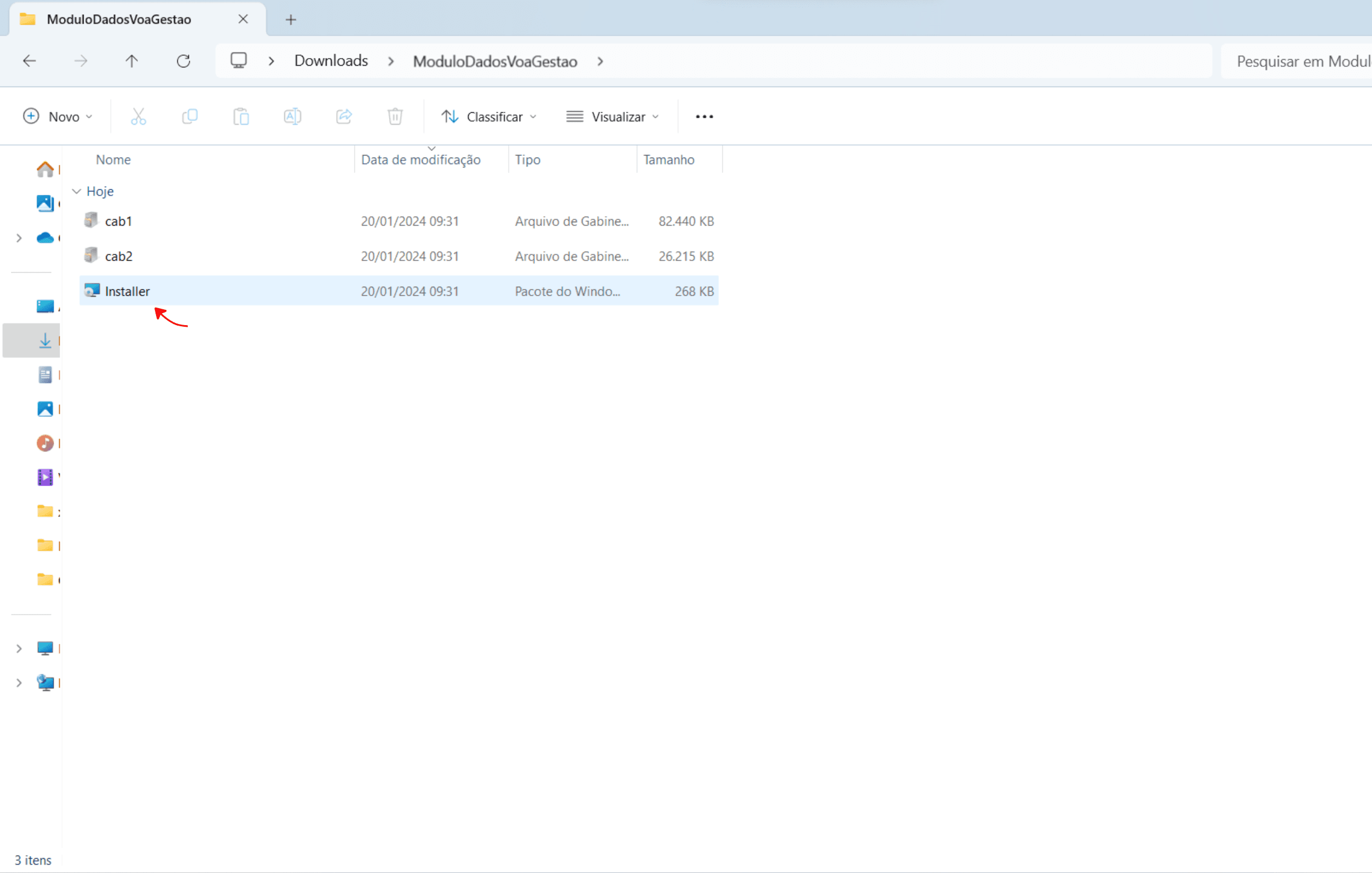Image resolution: width=1372 pixels, height=873 pixels.
Task: Sort by the Tamanho column header
Action: [x=669, y=159]
